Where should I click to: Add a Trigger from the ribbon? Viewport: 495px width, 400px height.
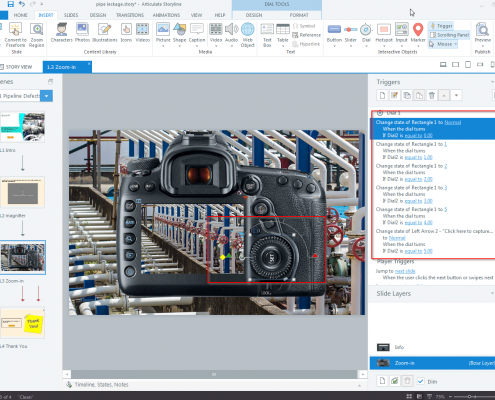(x=441, y=26)
